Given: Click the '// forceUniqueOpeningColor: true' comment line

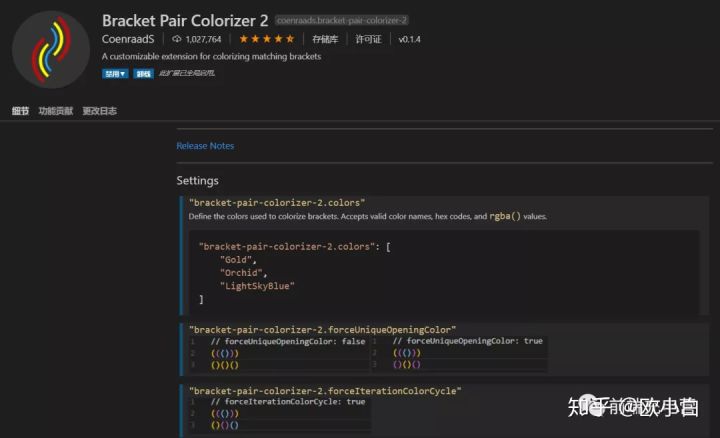Looking at the screenshot, I should (x=467, y=341).
